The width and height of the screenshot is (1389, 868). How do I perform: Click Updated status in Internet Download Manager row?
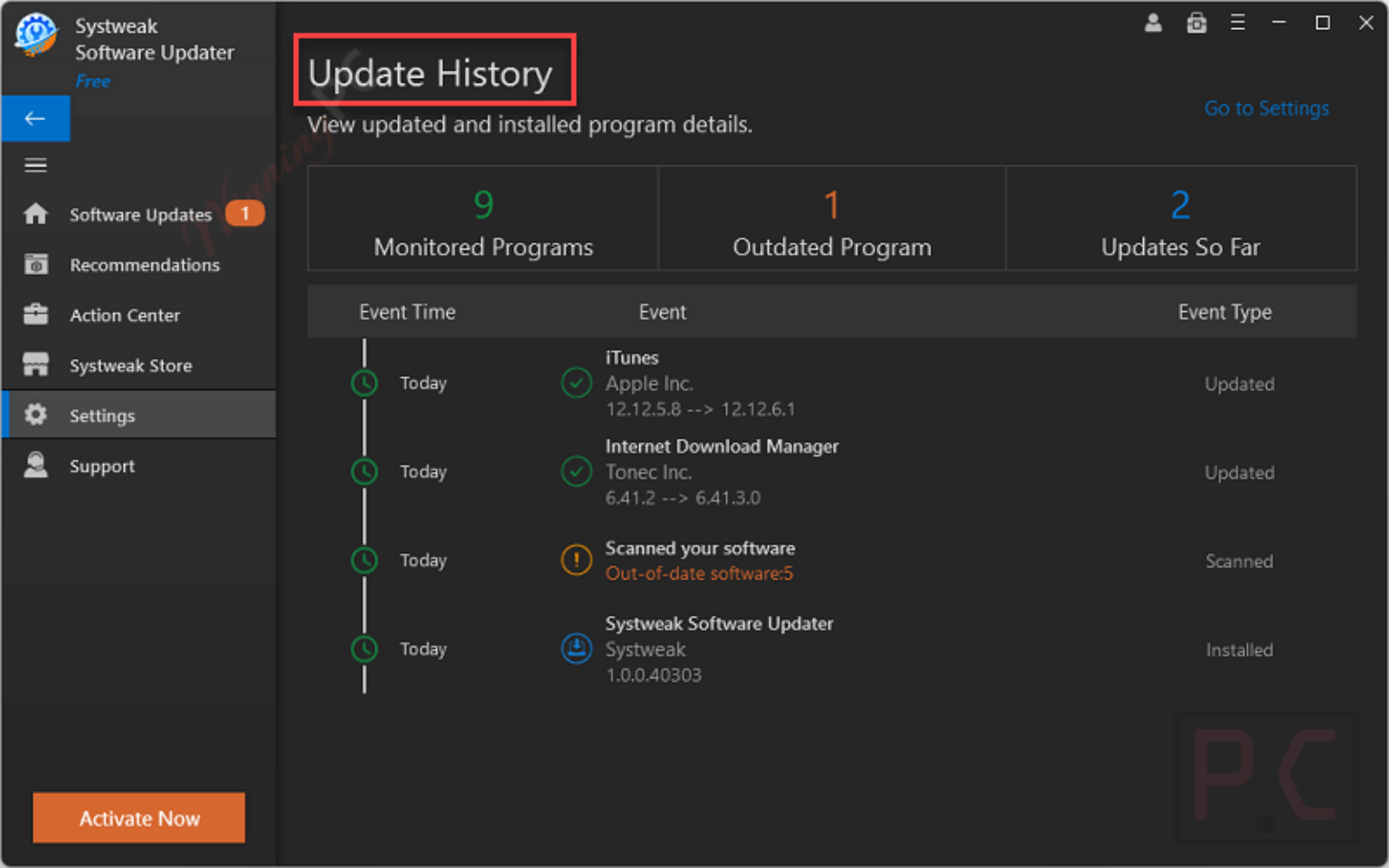[1239, 473]
